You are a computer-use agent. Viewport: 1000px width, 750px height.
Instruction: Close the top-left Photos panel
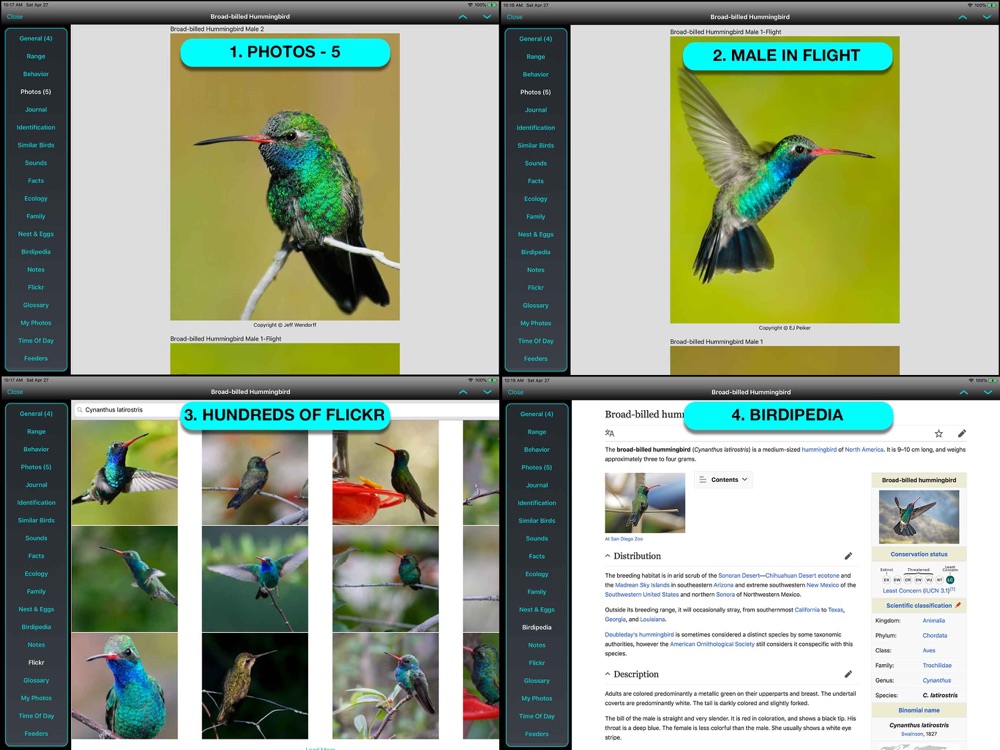tap(15, 17)
